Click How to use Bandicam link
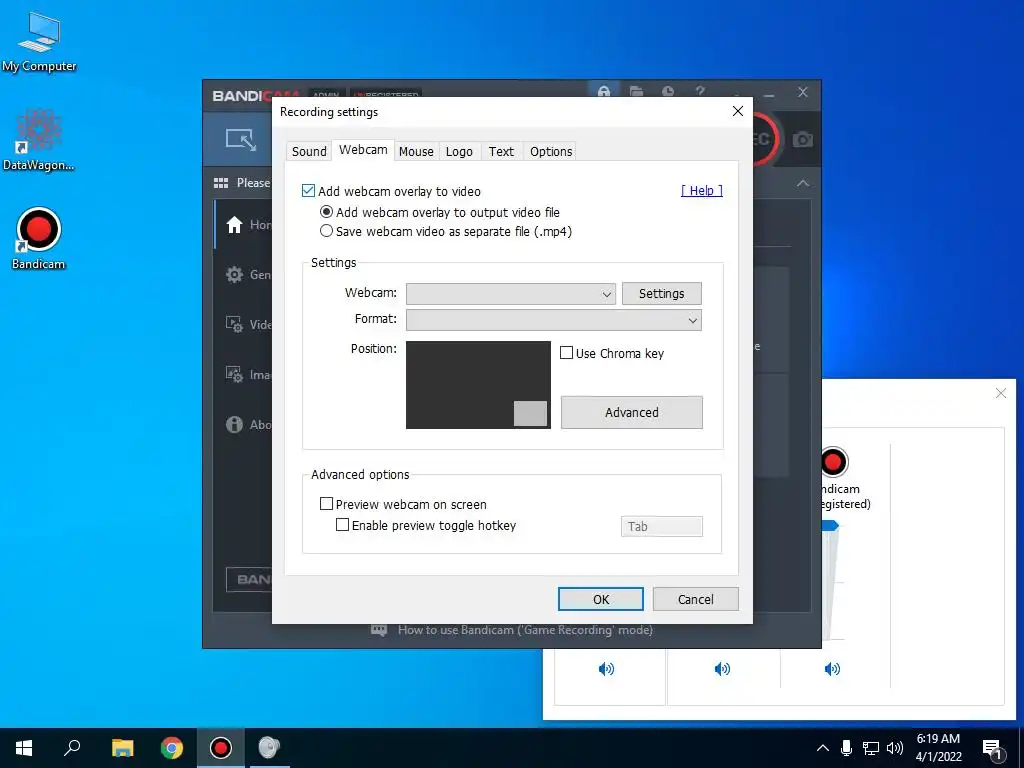 [525, 630]
